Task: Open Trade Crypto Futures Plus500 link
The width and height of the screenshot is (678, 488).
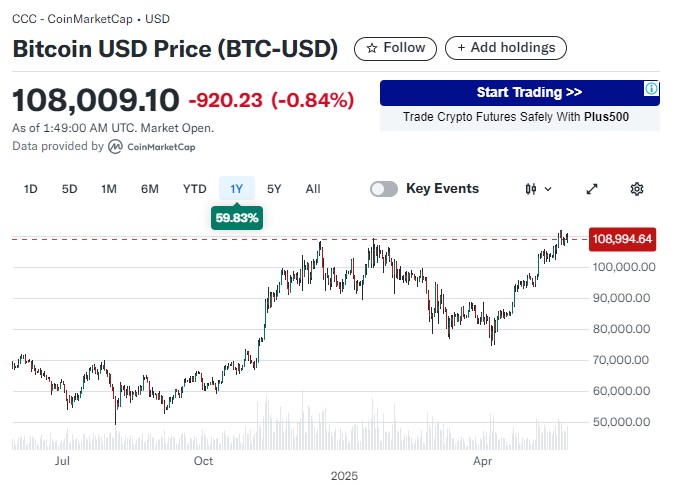Action: coord(519,118)
